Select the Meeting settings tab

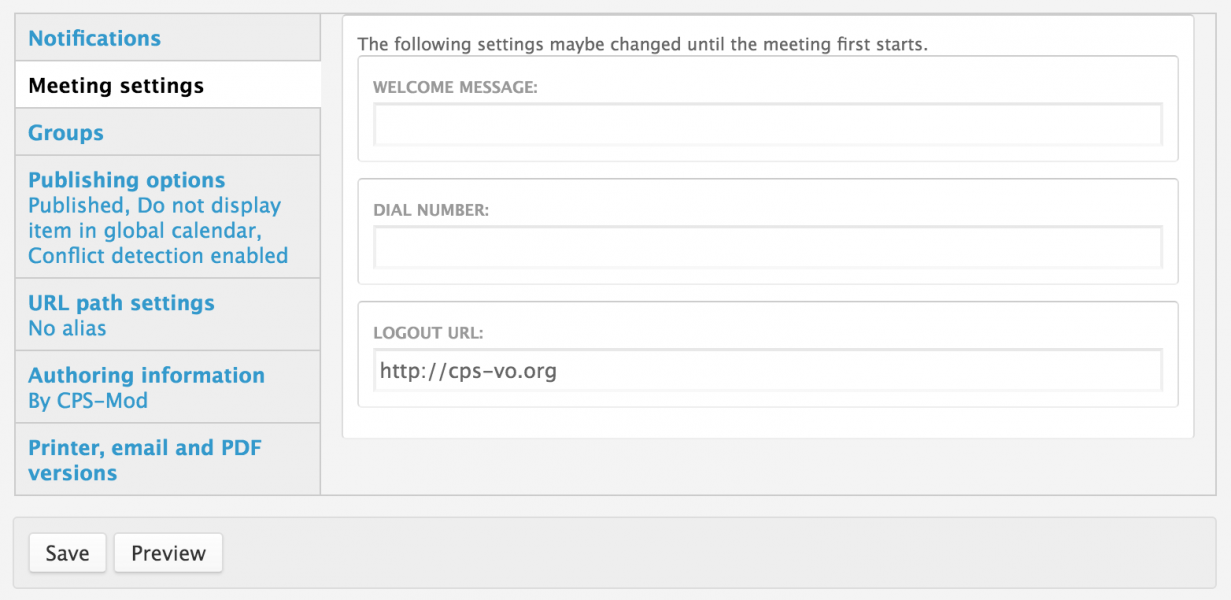(116, 86)
